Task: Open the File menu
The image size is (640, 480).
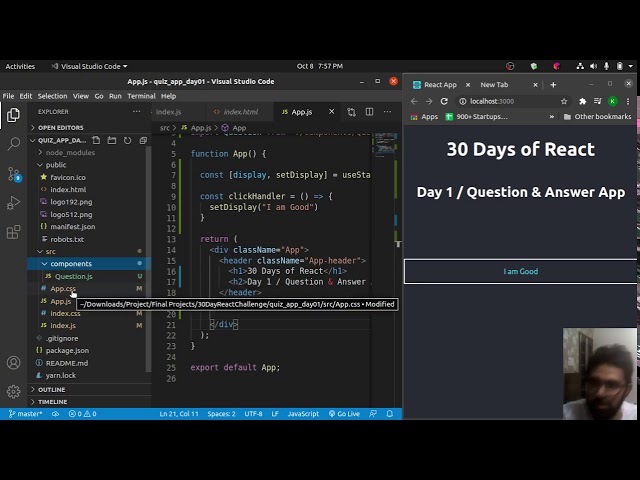Action: 8,96
